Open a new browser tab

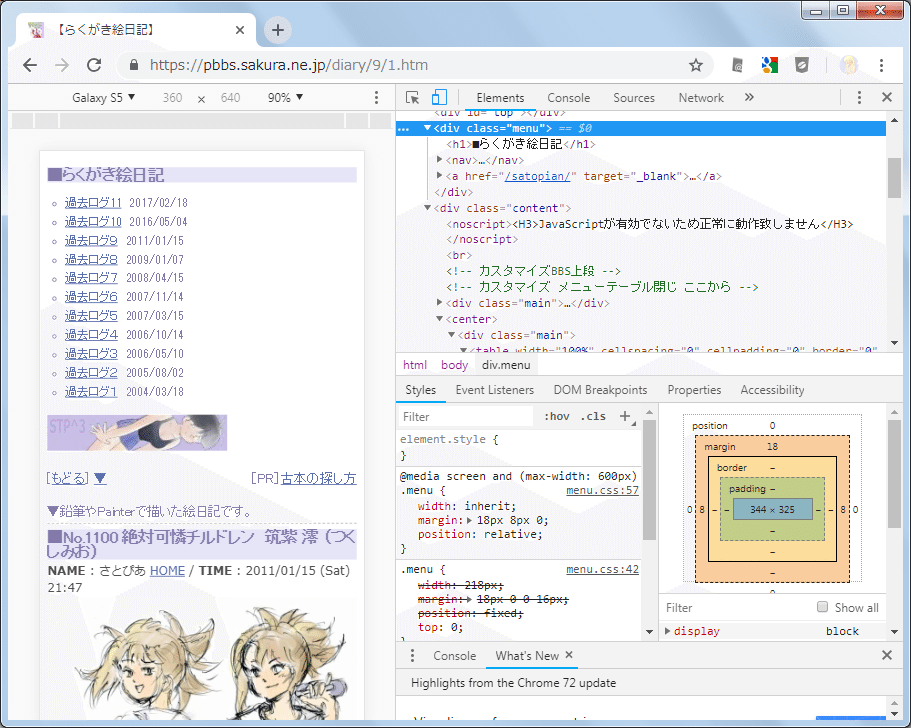[x=278, y=30]
